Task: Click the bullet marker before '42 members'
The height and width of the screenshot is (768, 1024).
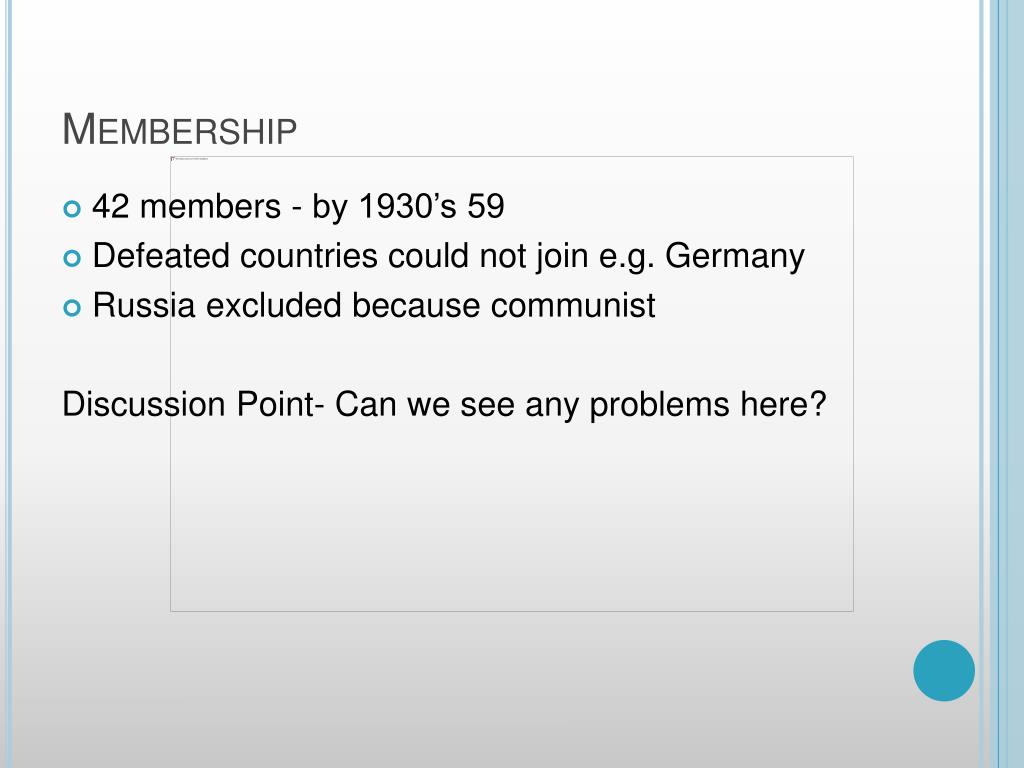Action: tap(72, 209)
